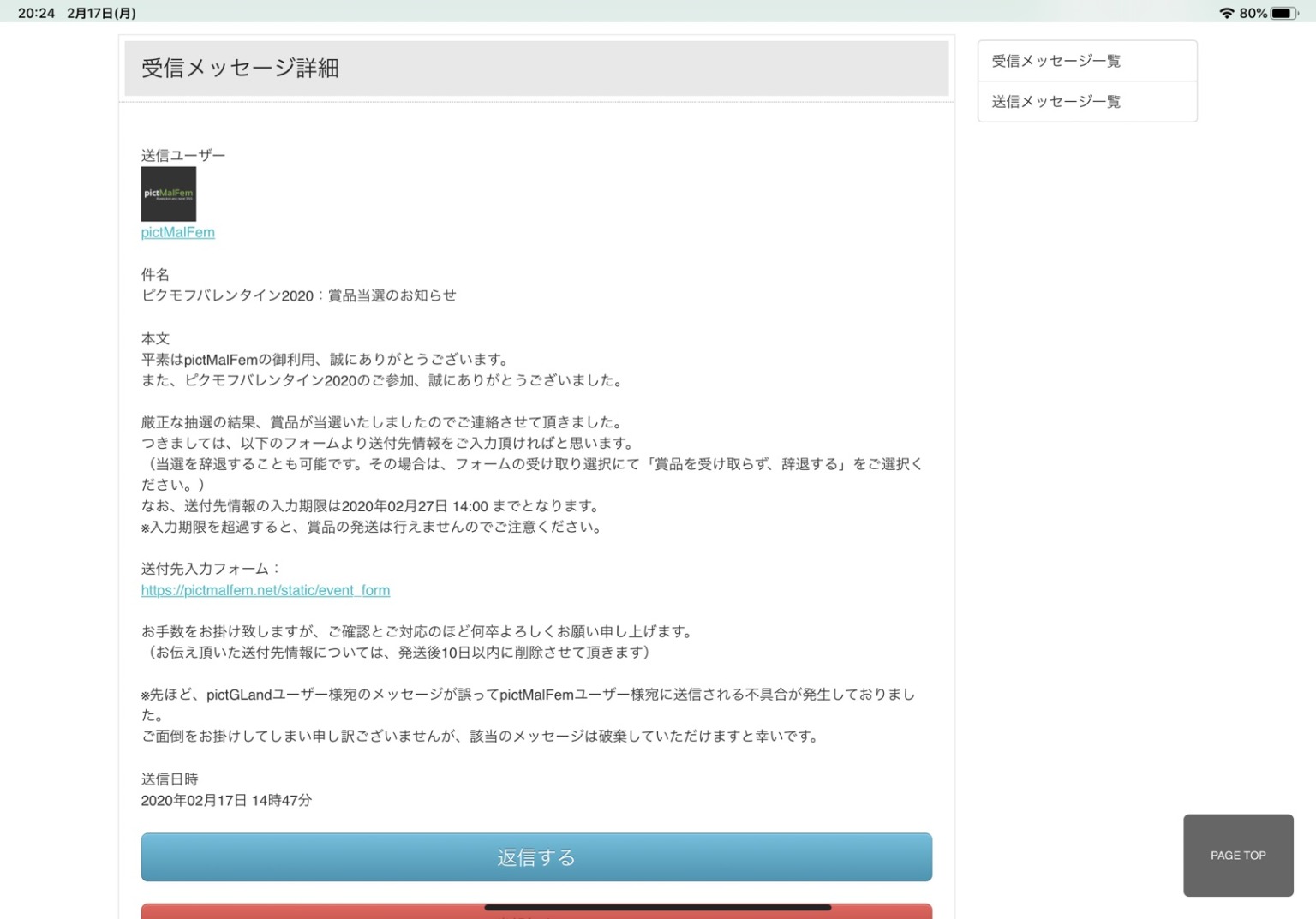Click the sent timestamp 2020年02月17日 14時47分

226,800
